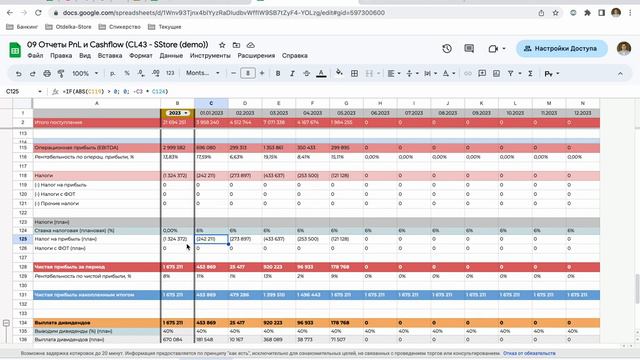Redo the last action in toolbar
640x360 pixels.
pos(33,73)
